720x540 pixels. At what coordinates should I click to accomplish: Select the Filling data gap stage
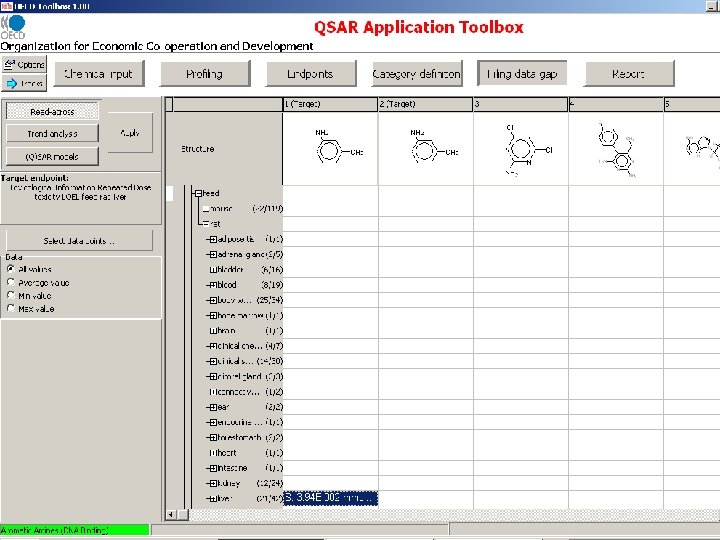point(522,73)
